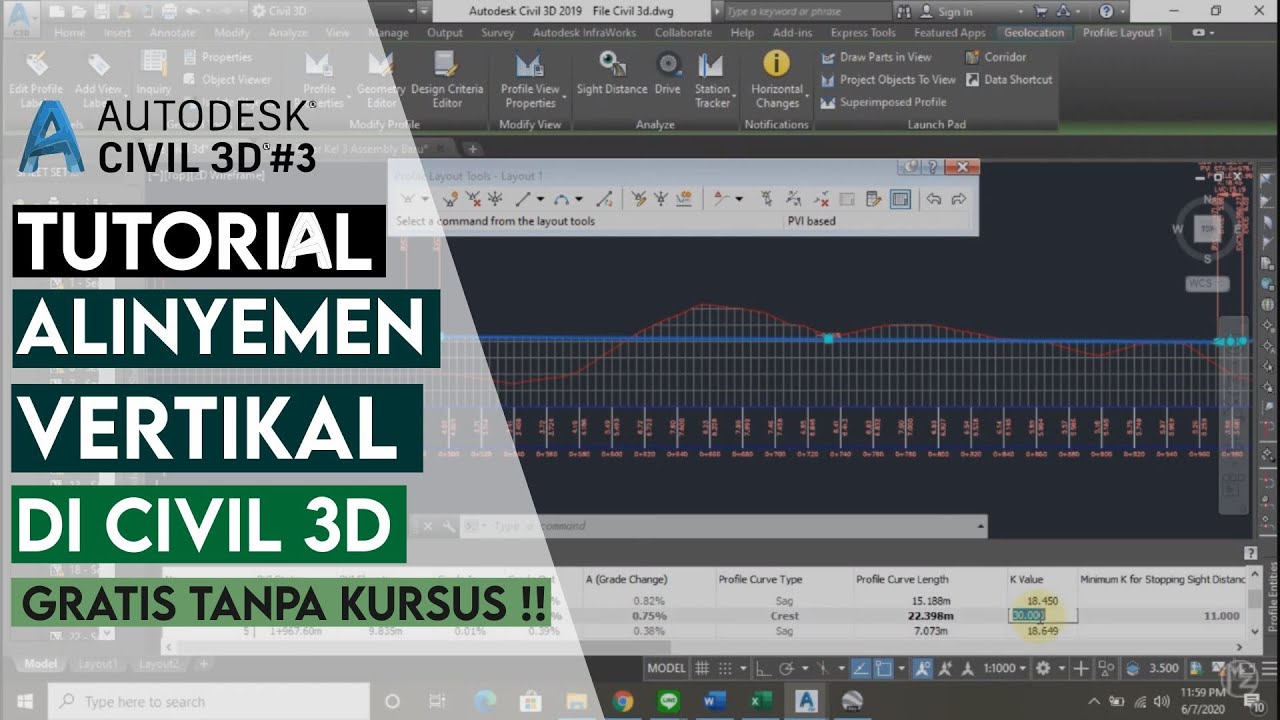The width and height of the screenshot is (1280, 720).
Task: Select the Profile: Layout 1 tab
Action: (1122, 32)
